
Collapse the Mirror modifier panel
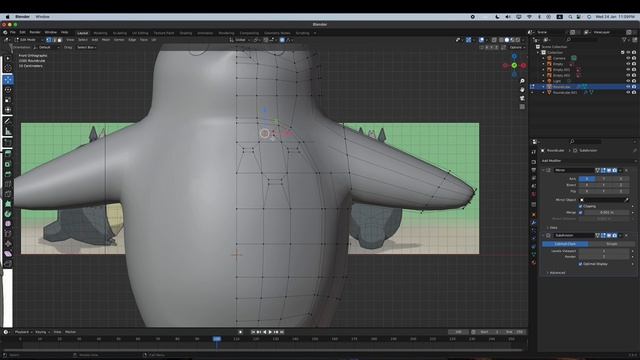tap(543, 170)
